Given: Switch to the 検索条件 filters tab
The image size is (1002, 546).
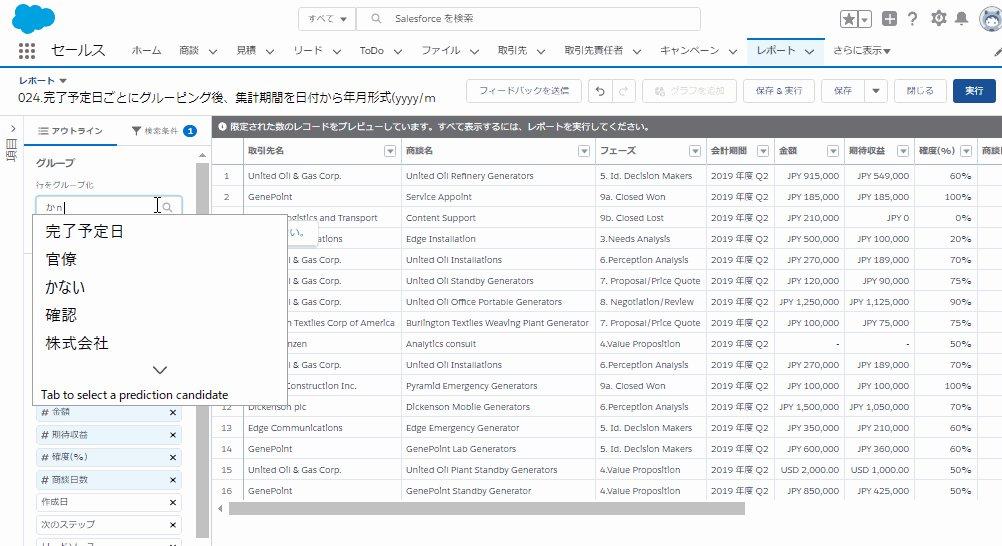Looking at the screenshot, I should [163, 131].
